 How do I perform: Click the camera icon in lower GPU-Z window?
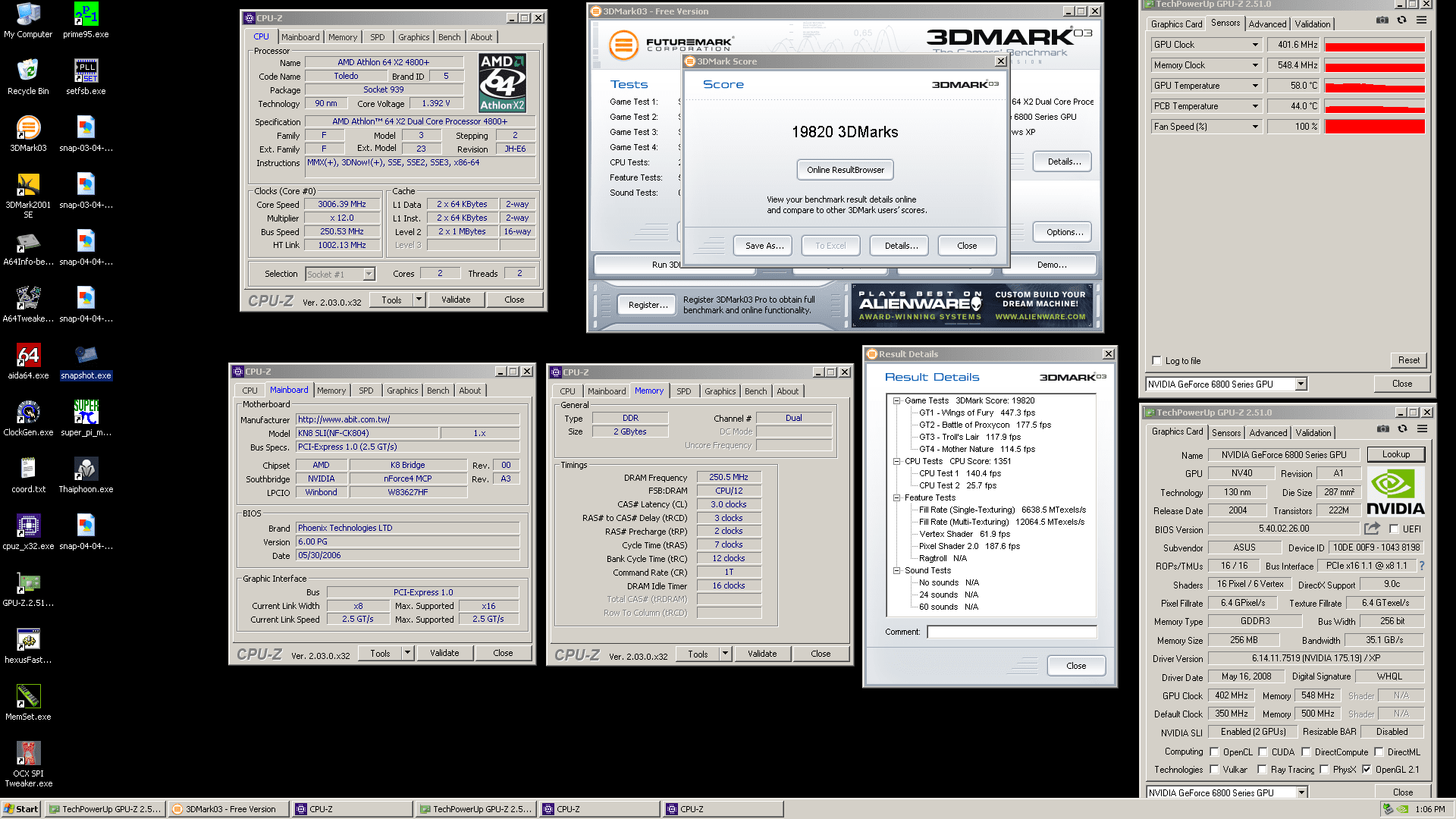click(1383, 429)
